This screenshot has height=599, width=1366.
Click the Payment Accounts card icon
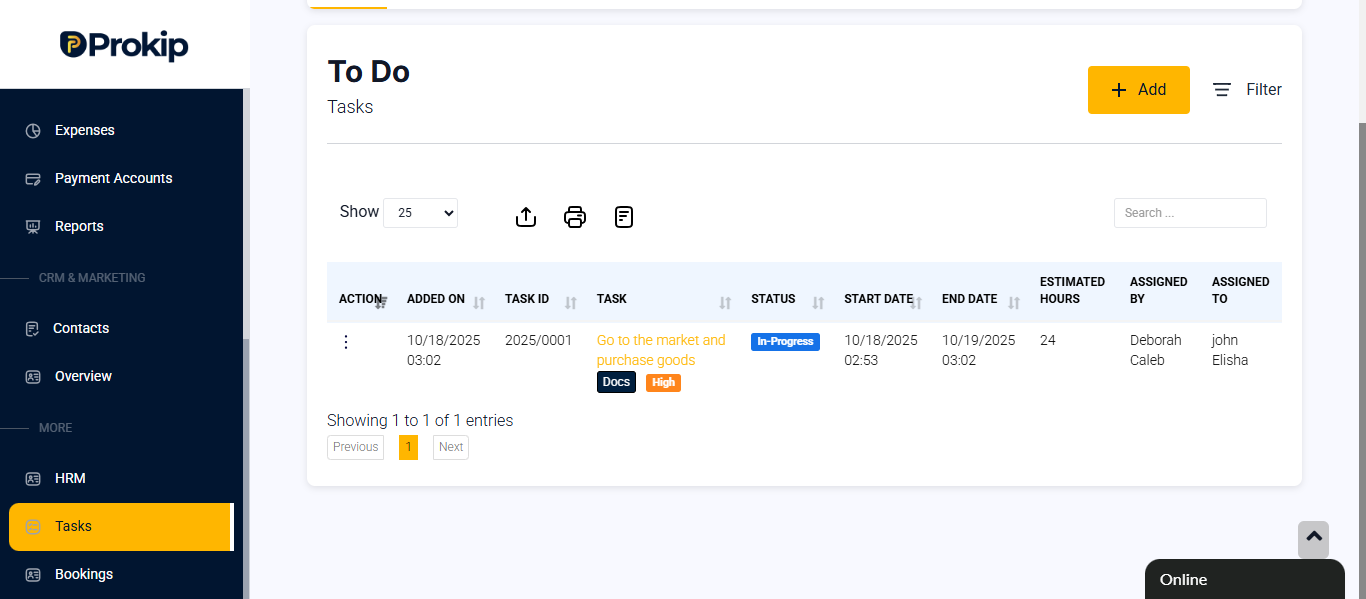click(33, 179)
